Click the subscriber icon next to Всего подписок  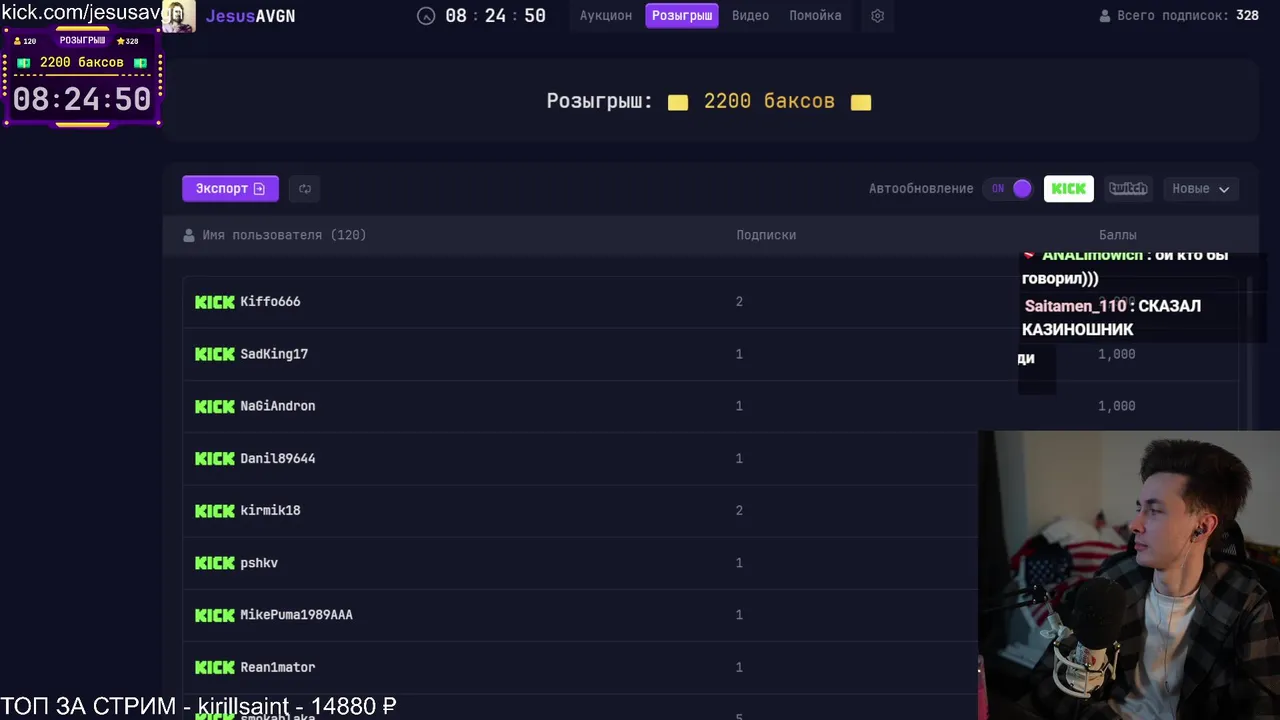[1105, 16]
